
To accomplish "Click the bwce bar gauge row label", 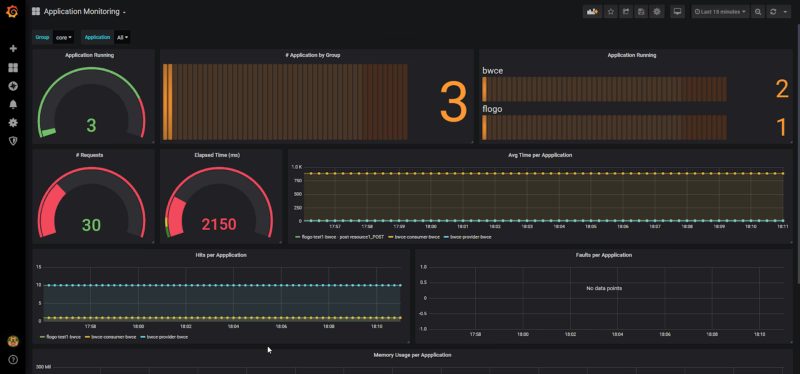I will click(x=493, y=71).
